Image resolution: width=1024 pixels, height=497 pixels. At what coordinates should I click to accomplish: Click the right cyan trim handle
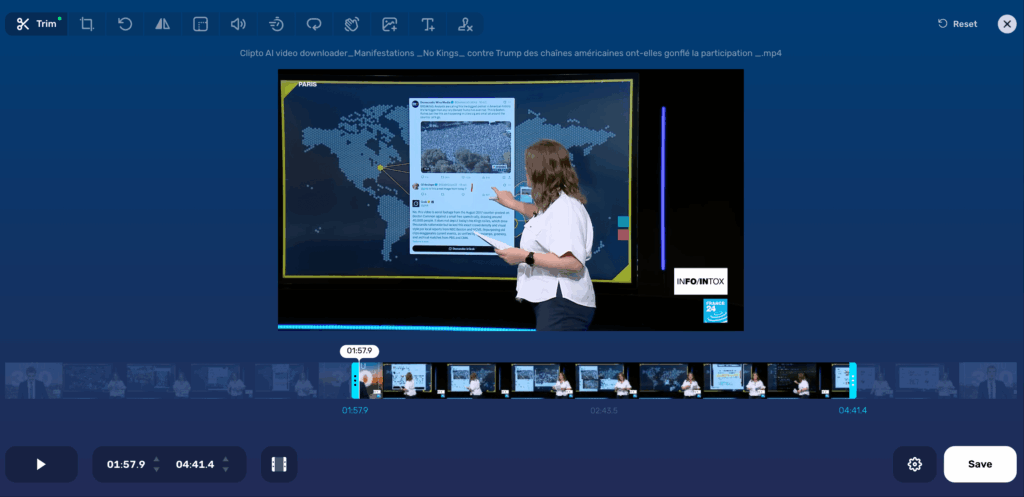pos(853,381)
